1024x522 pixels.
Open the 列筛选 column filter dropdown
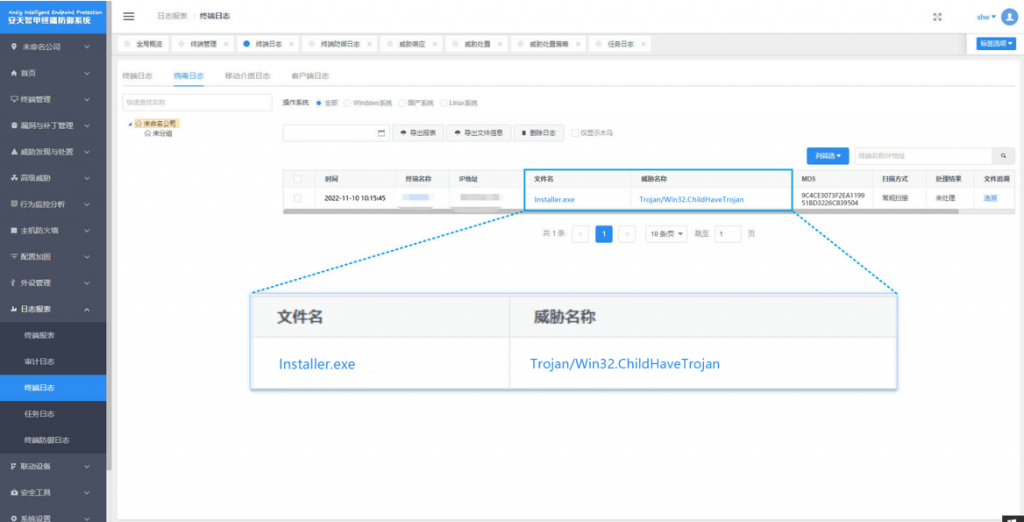[827, 156]
